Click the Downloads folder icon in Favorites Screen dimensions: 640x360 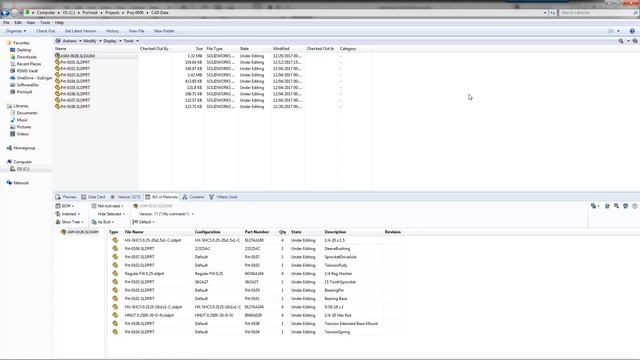[x=13, y=57]
